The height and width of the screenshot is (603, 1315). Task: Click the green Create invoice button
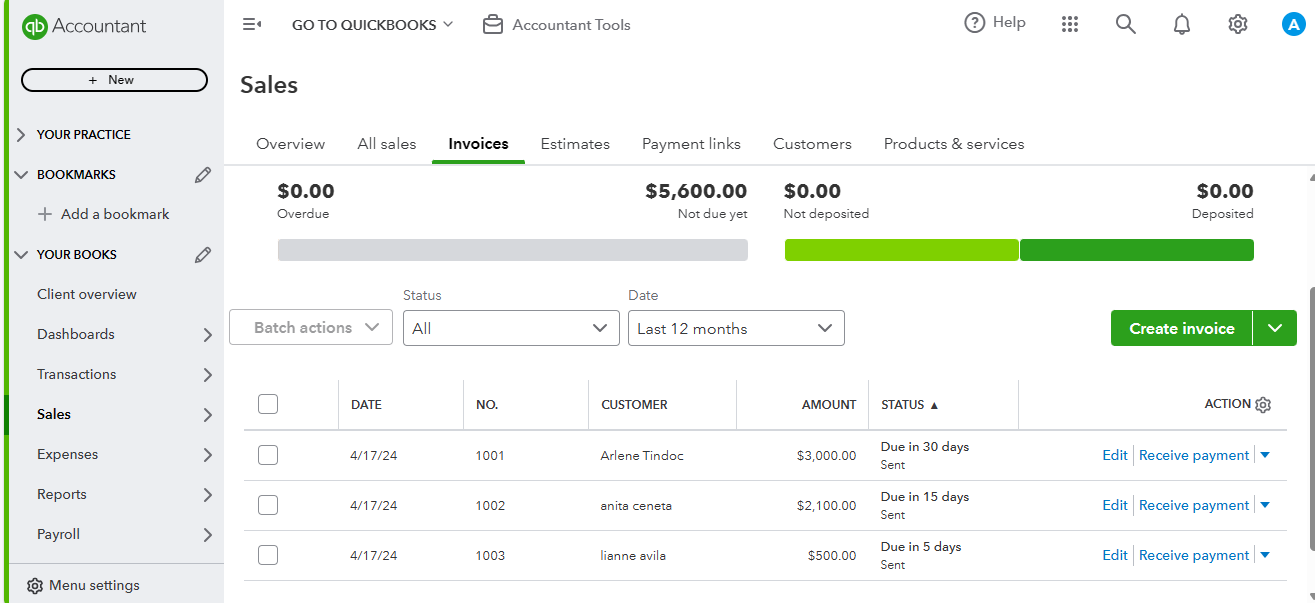[x=1181, y=328]
